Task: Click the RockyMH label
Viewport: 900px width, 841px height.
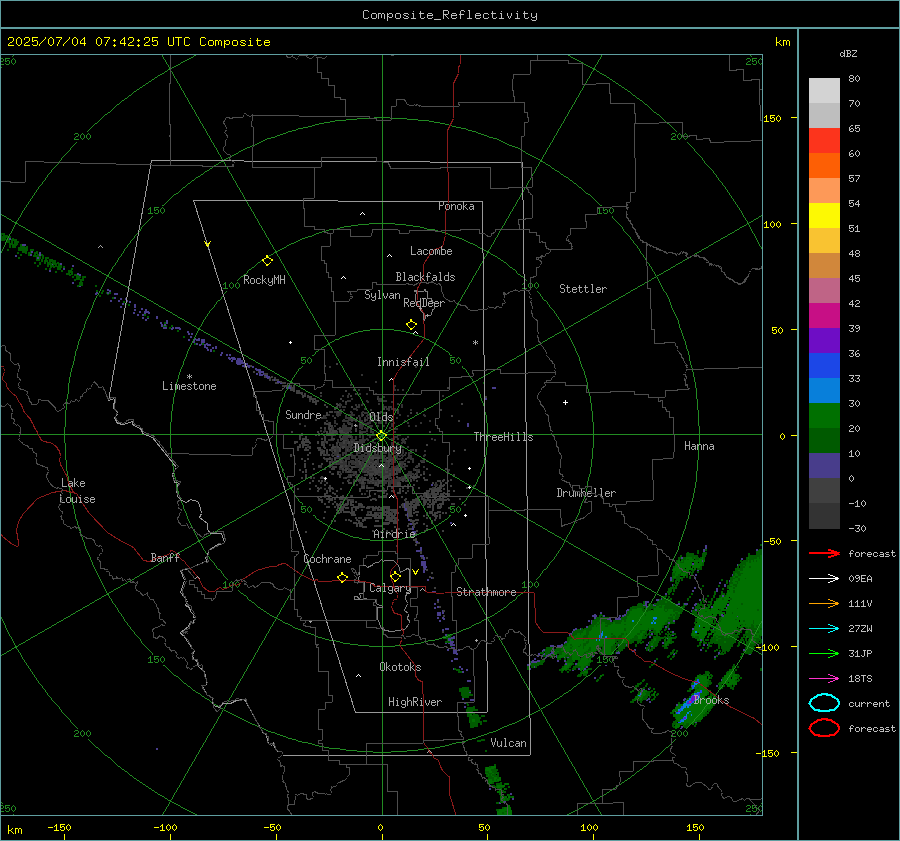Action: (264, 280)
